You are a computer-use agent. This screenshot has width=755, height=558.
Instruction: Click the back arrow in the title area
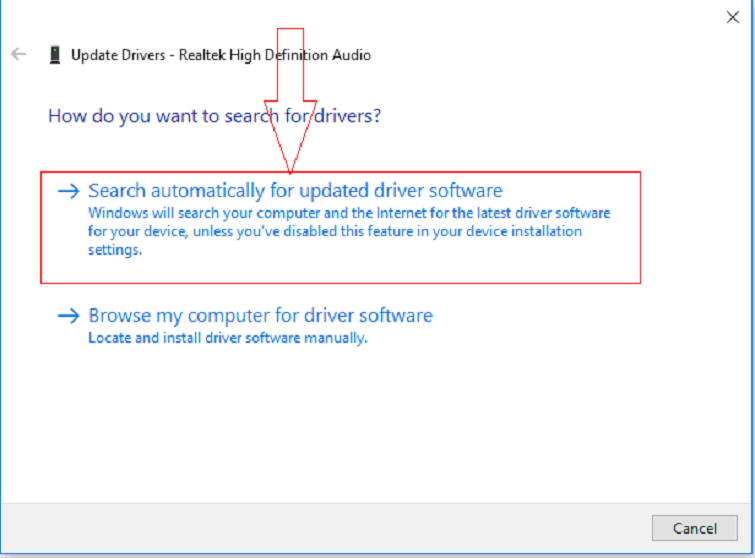pos(18,55)
